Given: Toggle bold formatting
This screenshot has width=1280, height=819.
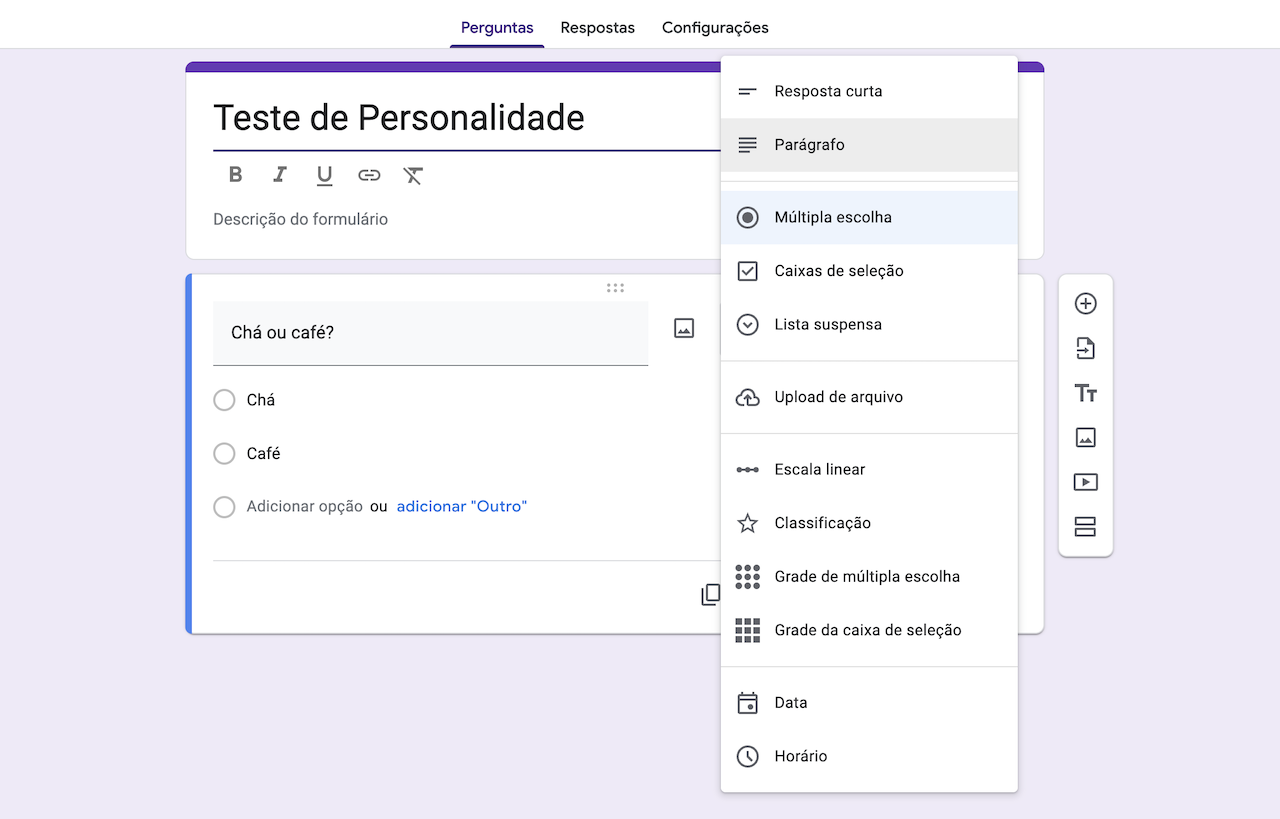Looking at the screenshot, I should coord(235,174).
